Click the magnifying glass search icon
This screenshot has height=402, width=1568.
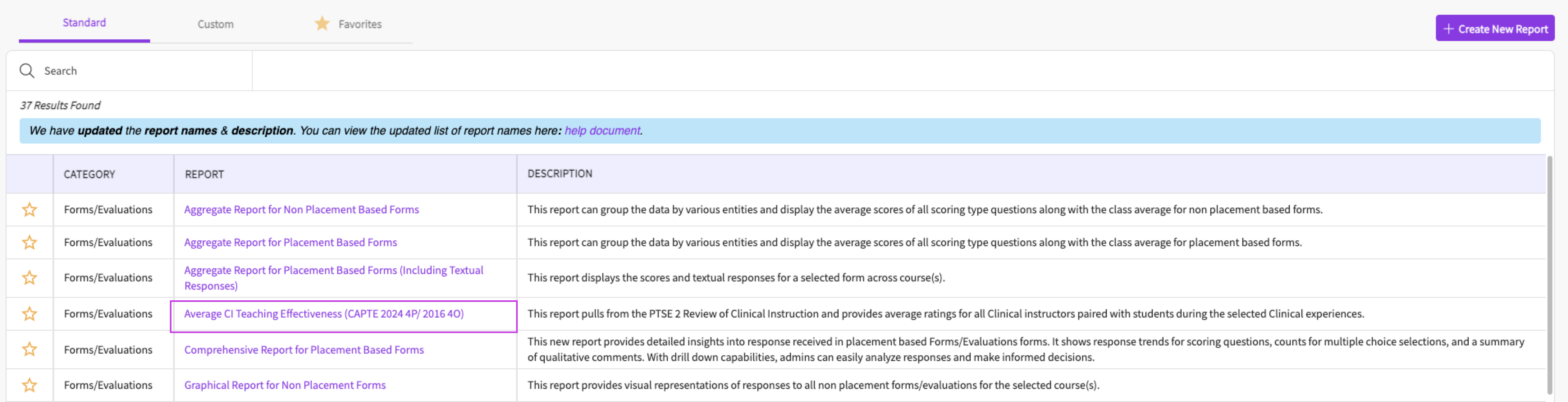pos(27,71)
